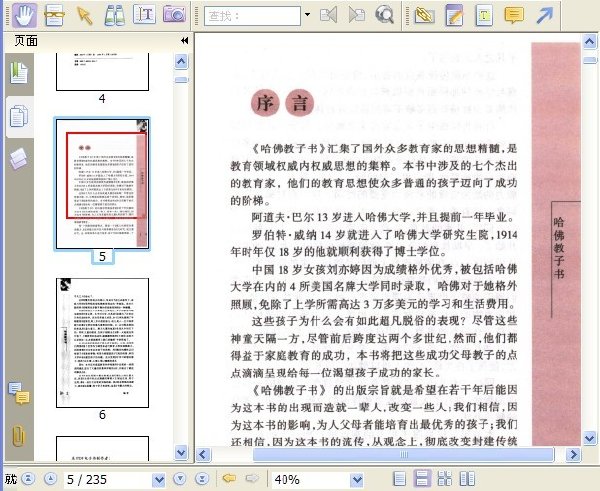
Task: Click the 序言 heading in document
Action: 283,103
